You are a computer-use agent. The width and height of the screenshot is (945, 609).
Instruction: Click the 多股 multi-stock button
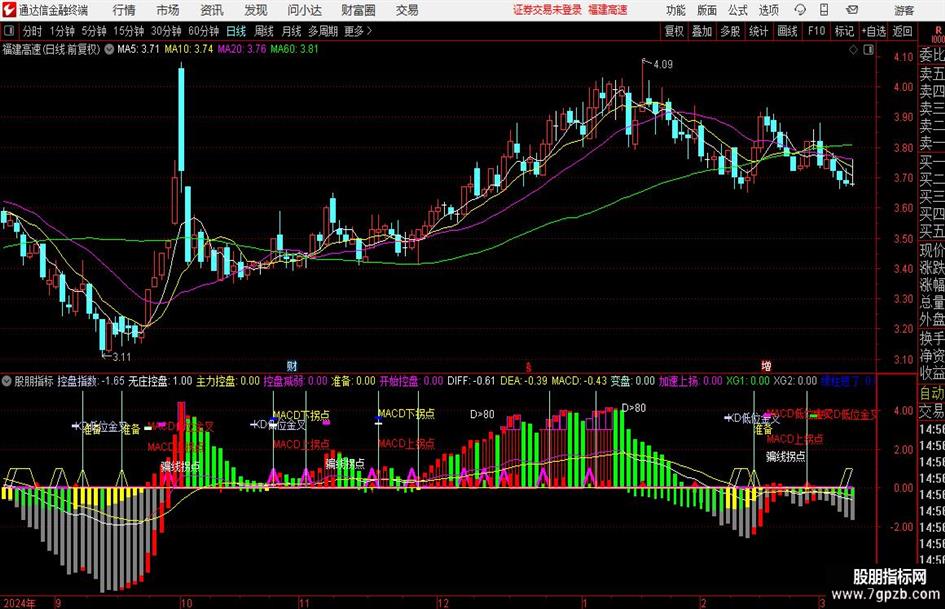pos(730,31)
